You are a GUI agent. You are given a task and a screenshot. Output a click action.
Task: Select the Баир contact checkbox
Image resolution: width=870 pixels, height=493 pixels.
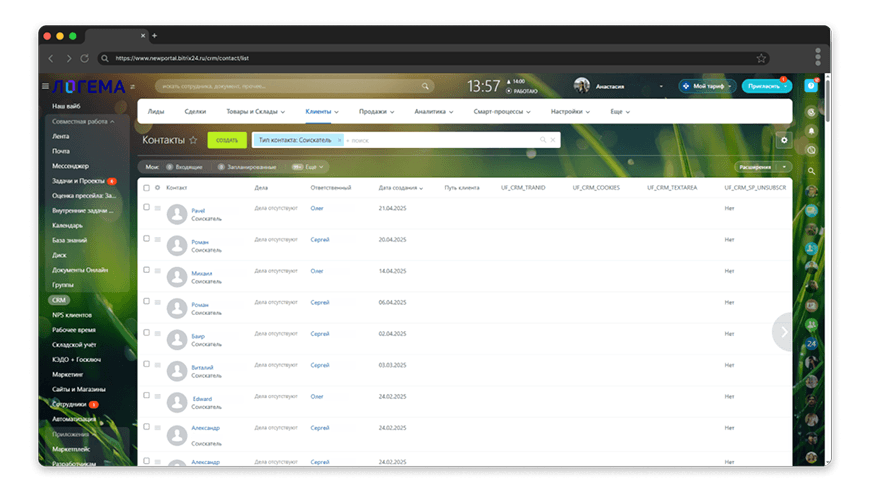click(x=146, y=333)
